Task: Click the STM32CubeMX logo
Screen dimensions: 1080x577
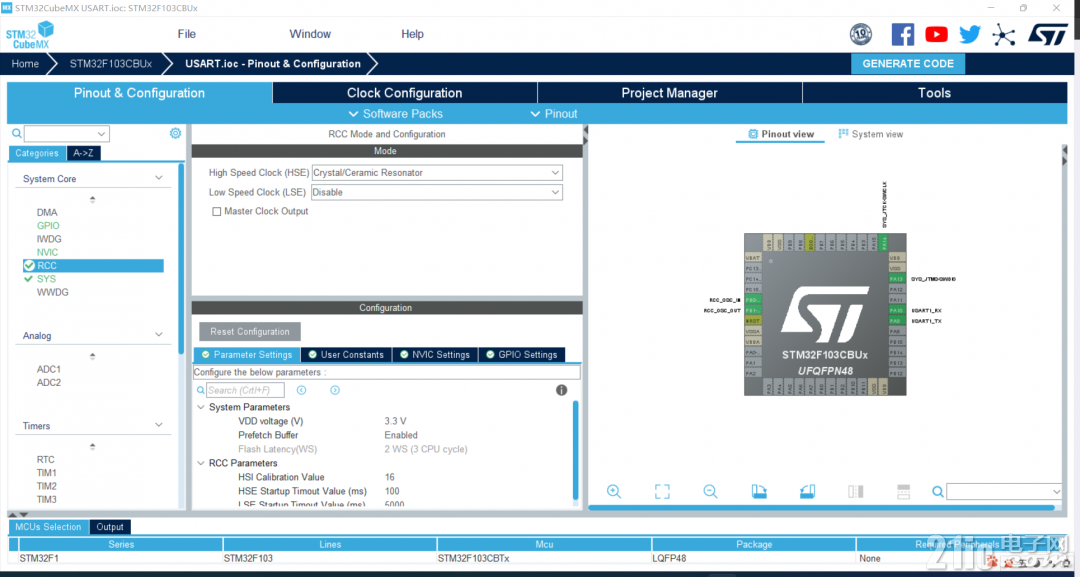Action: pyautogui.click(x=29, y=34)
